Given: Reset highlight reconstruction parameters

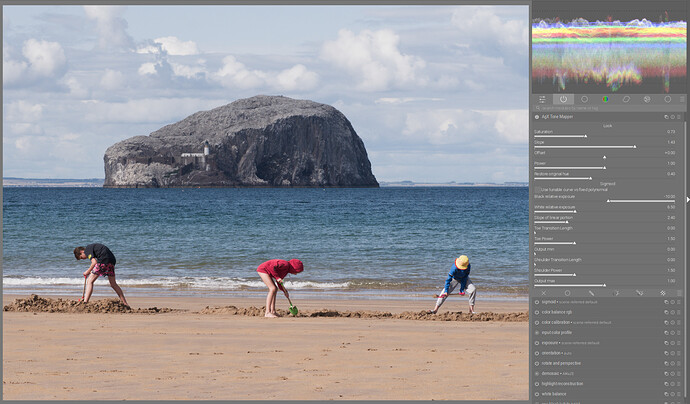Looking at the screenshot, I should (x=672, y=384).
